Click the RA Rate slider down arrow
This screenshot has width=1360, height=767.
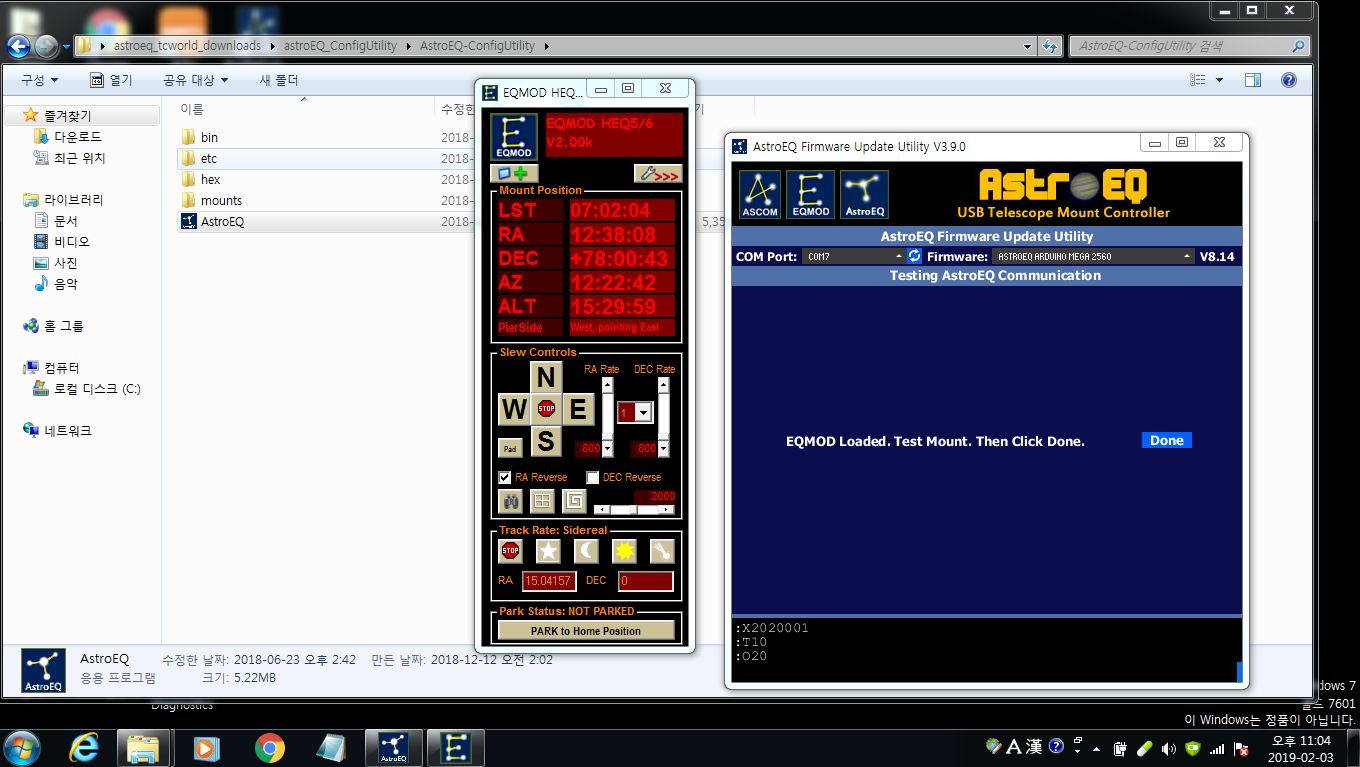607,449
